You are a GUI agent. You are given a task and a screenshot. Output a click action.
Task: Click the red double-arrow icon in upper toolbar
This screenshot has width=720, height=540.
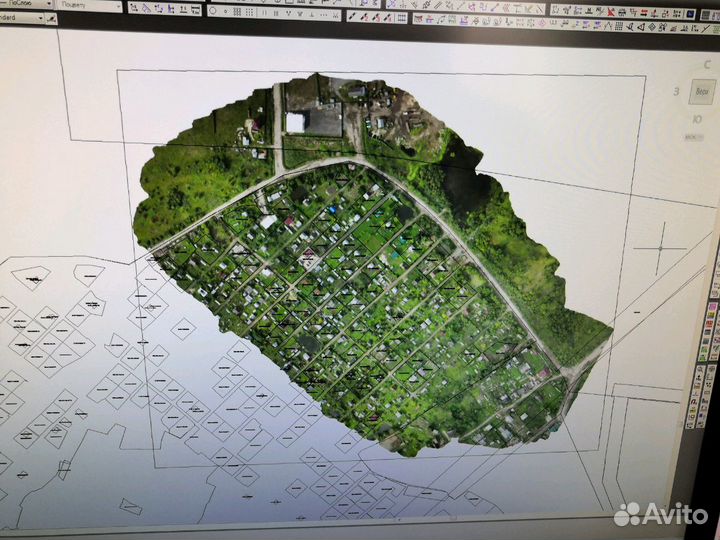pyautogui.click(x=644, y=13)
